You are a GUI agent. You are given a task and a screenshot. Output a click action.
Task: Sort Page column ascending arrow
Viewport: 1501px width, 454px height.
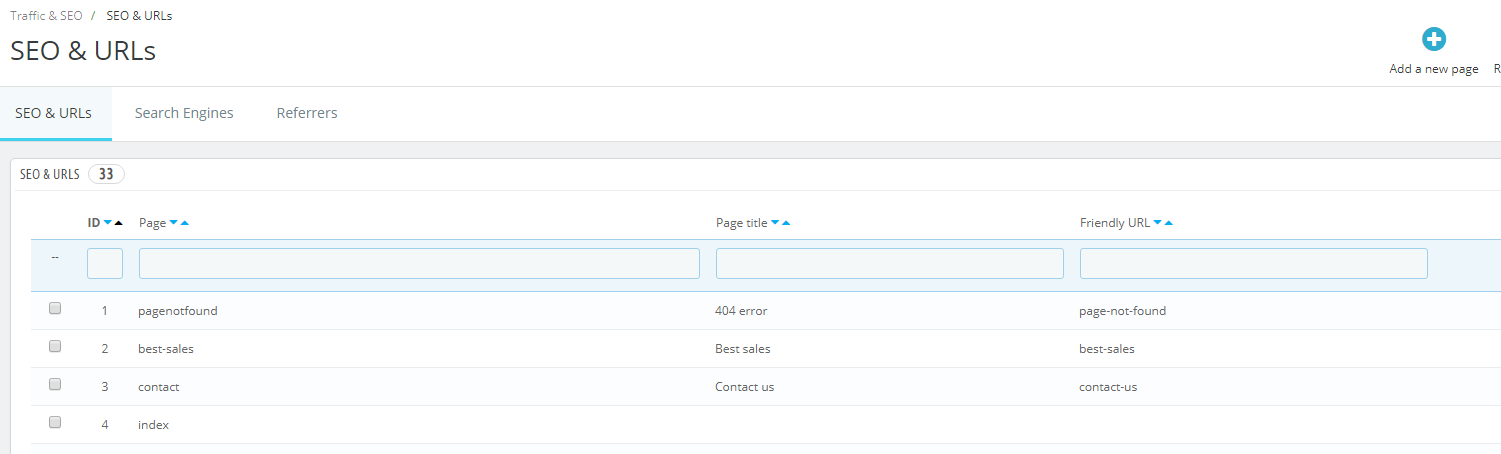[185, 223]
